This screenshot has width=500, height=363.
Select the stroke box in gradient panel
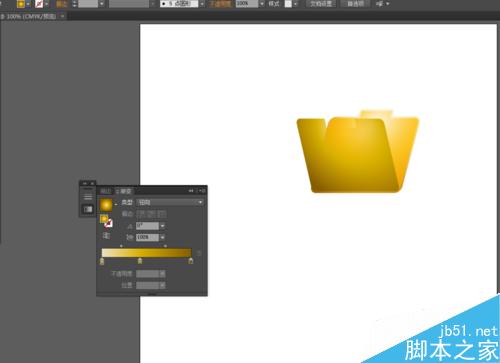tap(108, 224)
